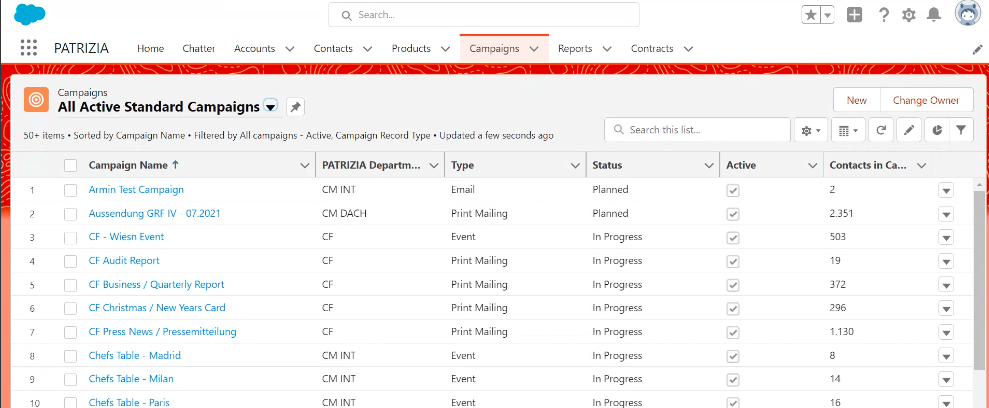
Task: Open the App Launcher grid icon
Action: (28, 48)
